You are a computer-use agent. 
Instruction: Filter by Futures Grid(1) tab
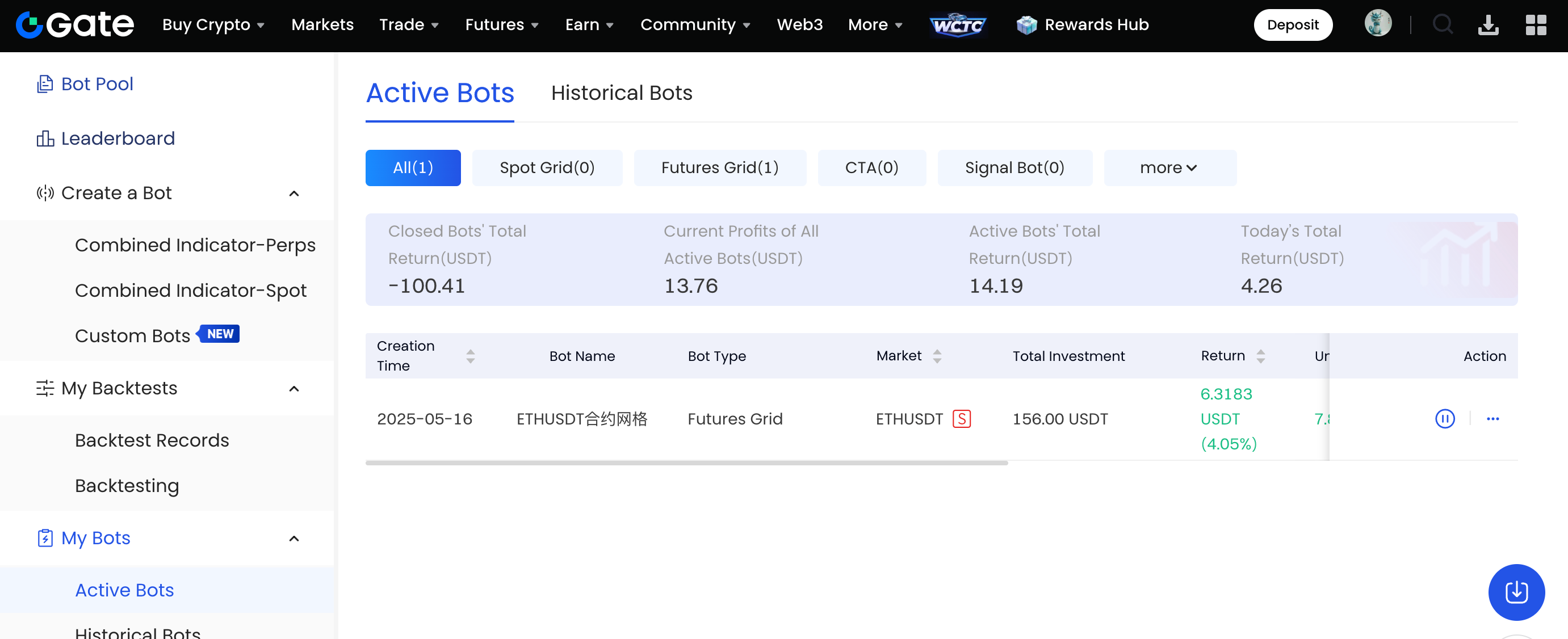pos(719,168)
